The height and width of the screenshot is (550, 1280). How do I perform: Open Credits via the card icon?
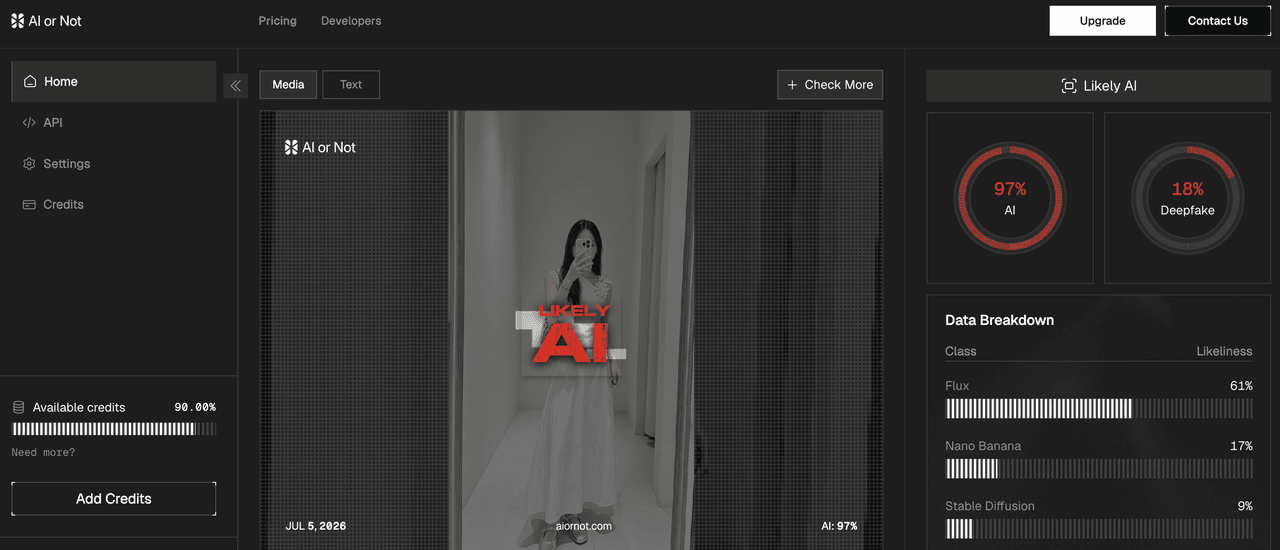click(x=29, y=205)
